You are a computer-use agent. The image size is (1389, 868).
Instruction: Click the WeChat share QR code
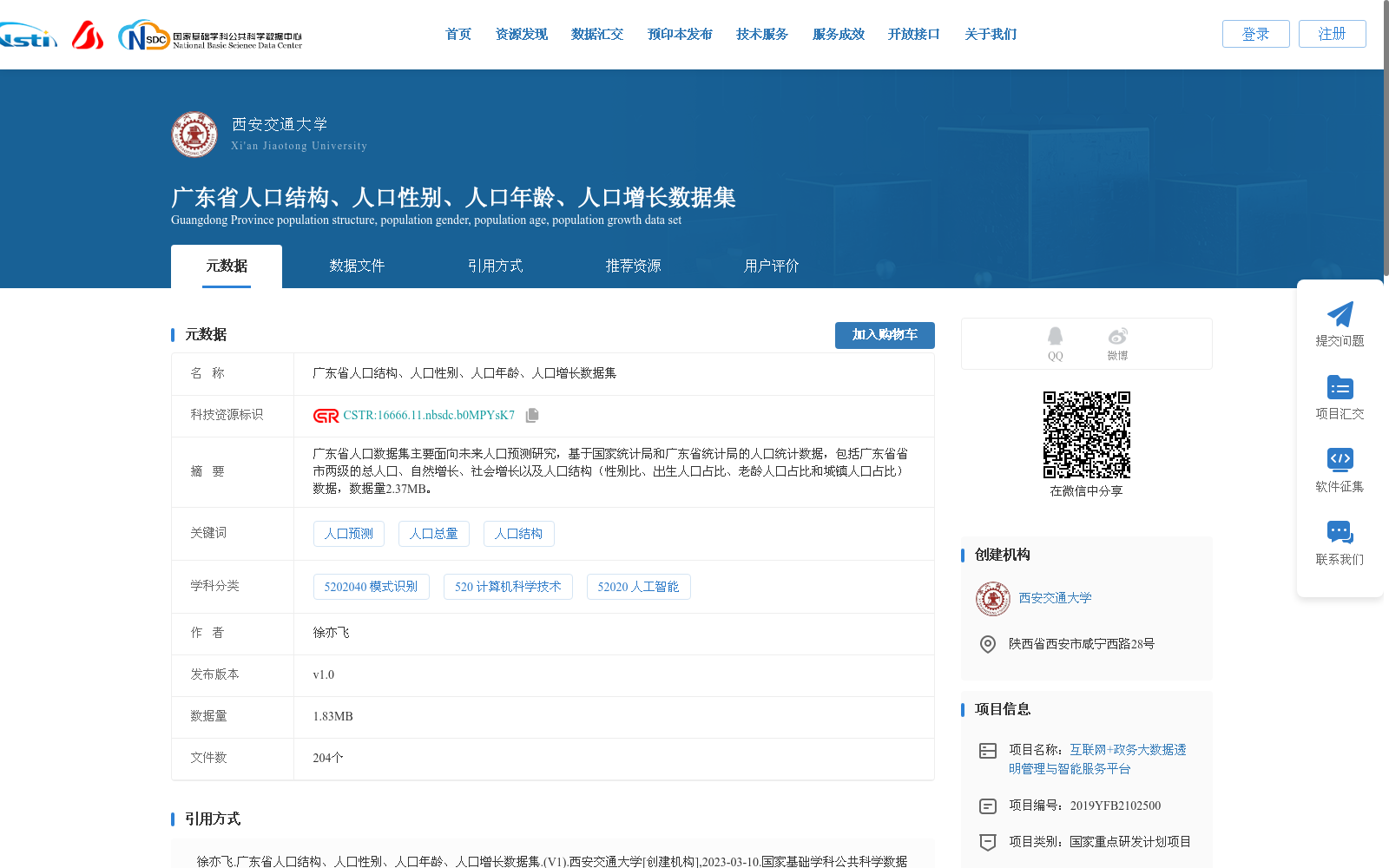click(x=1086, y=437)
